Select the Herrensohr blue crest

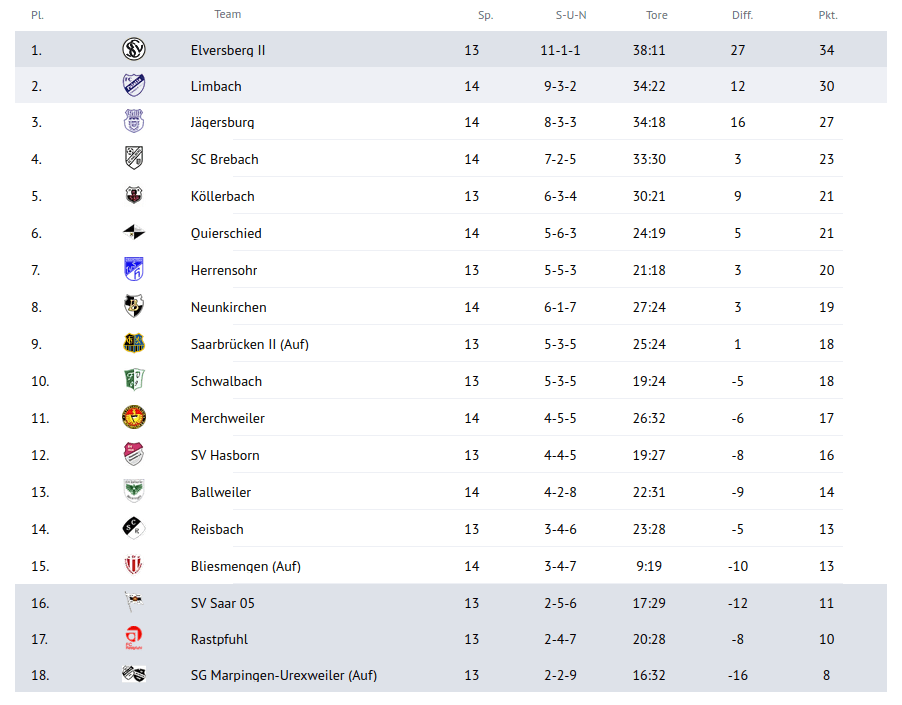tap(133, 270)
